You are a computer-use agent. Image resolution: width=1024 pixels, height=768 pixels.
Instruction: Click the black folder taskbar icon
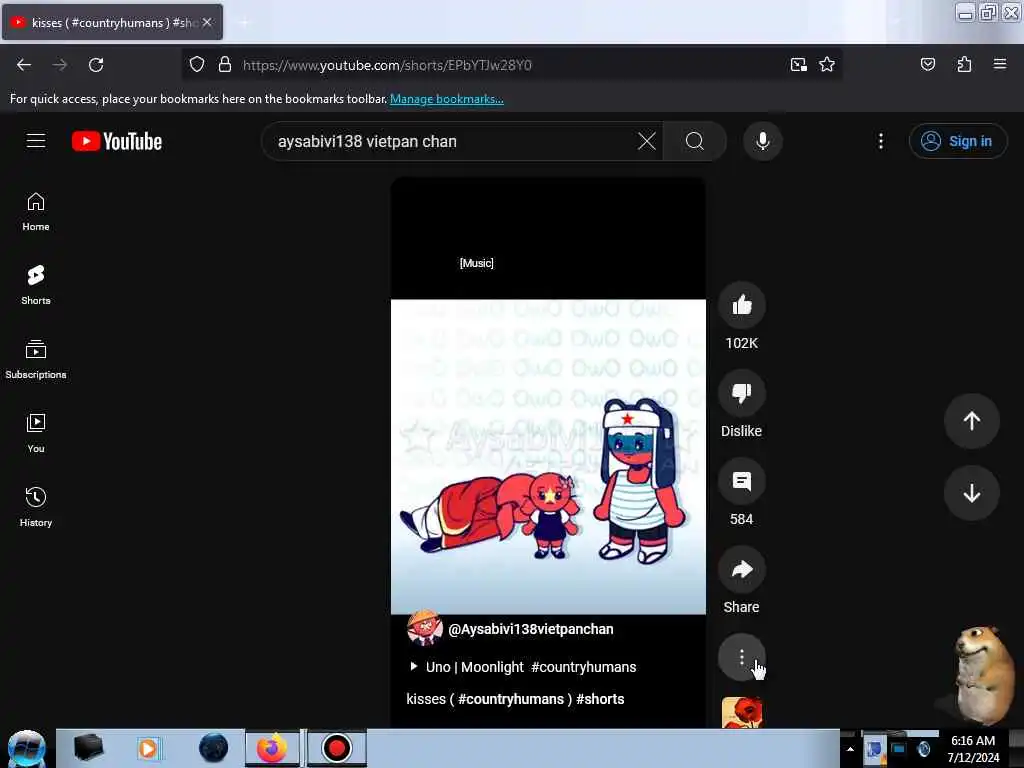(x=89, y=748)
